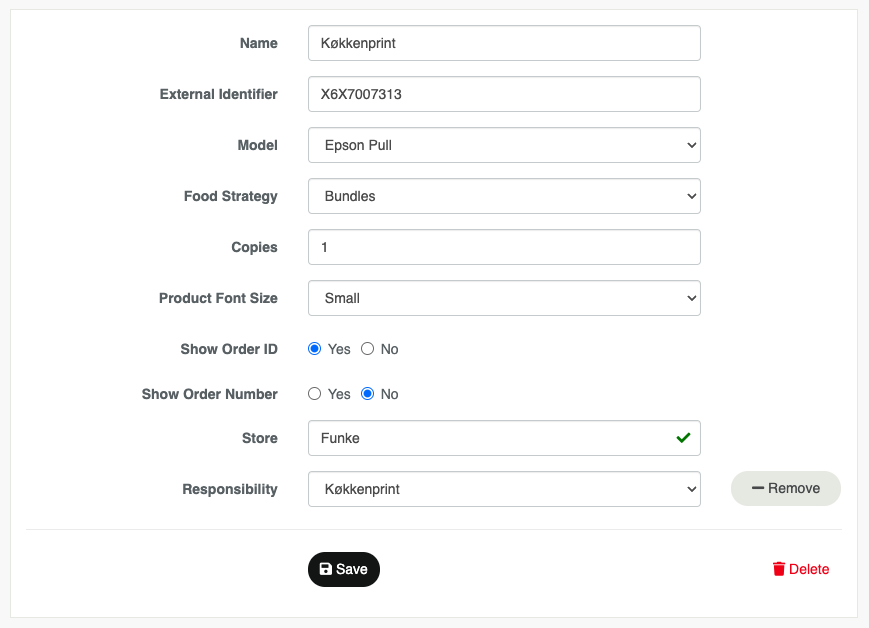Click the Save button text
Image resolution: width=869 pixels, height=628 pixels.
[x=351, y=569]
